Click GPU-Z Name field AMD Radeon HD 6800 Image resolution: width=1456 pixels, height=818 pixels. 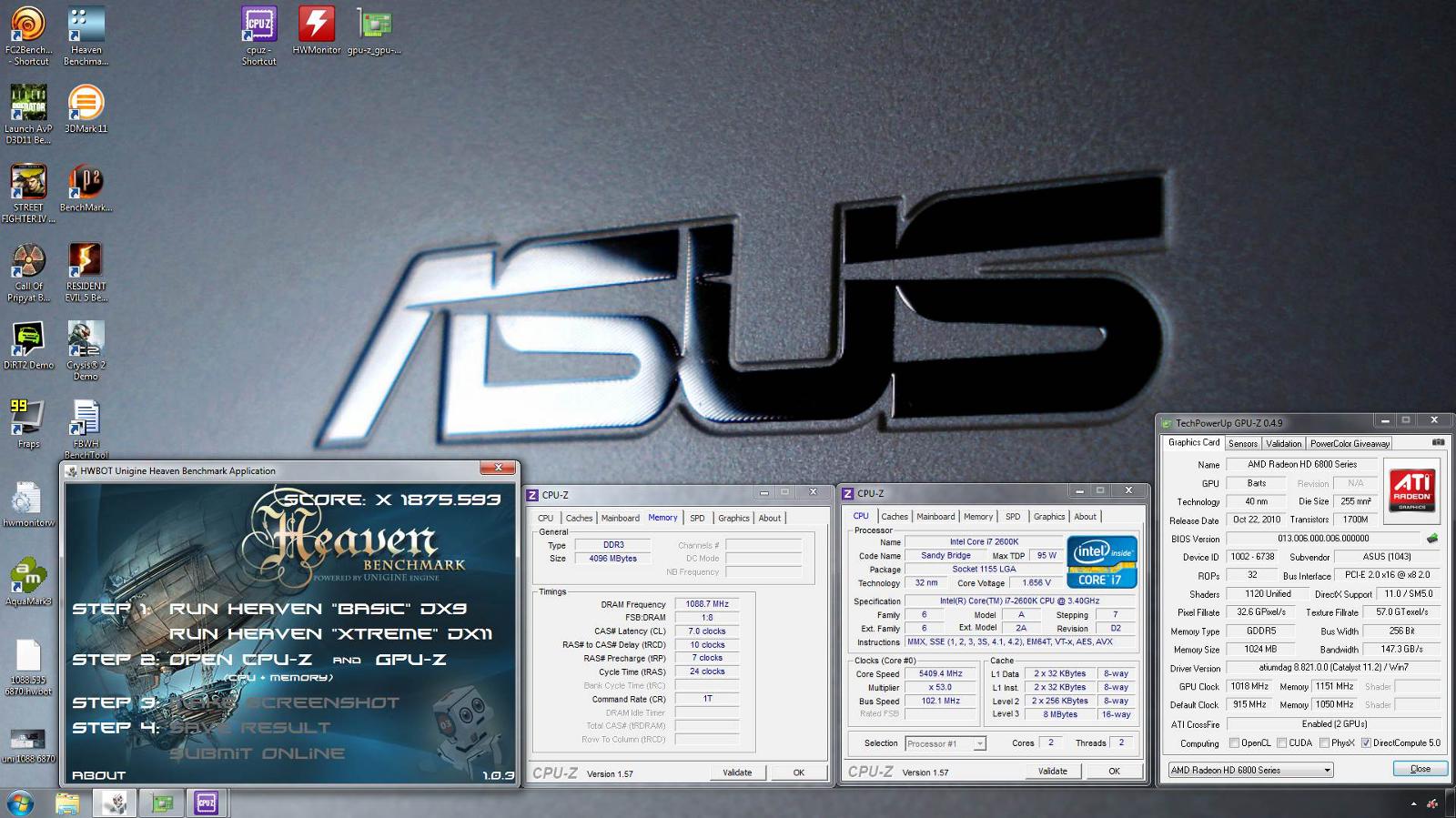pyautogui.click(x=1302, y=464)
